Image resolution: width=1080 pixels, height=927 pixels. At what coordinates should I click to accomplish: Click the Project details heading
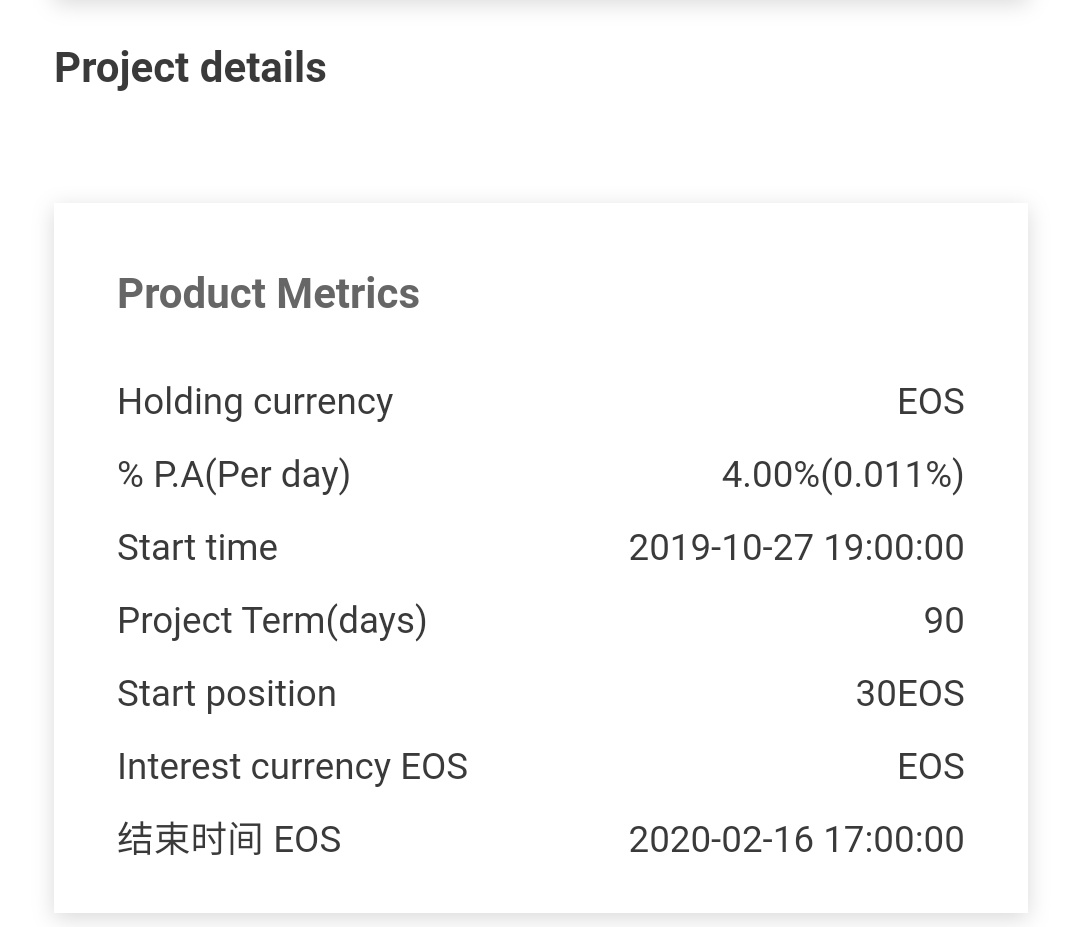coord(190,68)
